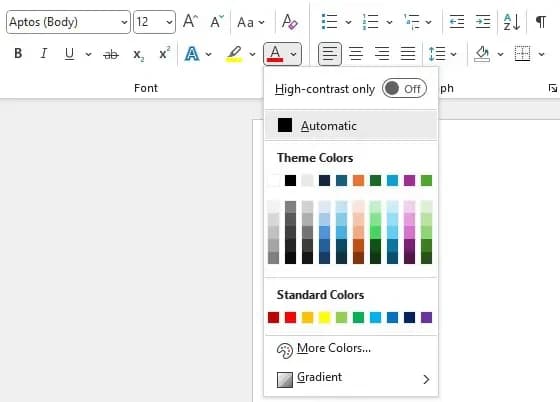Image resolution: width=560 pixels, height=402 pixels.
Task: Apply yellow Text Highlight Color
Action: (x=234, y=54)
